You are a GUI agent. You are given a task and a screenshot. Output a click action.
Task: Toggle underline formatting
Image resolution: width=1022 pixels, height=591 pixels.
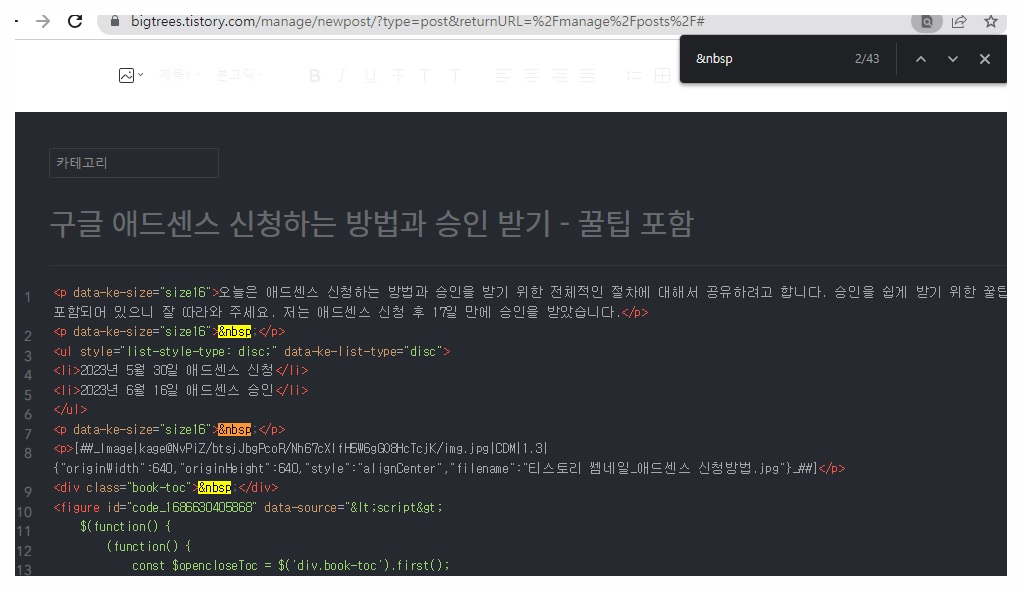coord(370,76)
